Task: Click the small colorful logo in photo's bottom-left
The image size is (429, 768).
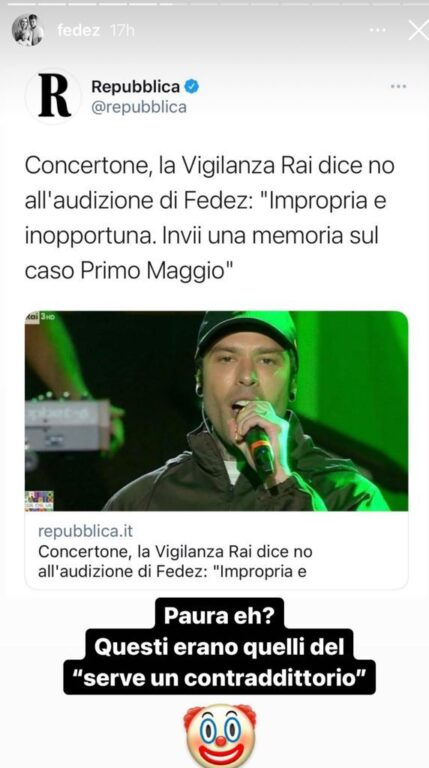Action: (x=39, y=501)
